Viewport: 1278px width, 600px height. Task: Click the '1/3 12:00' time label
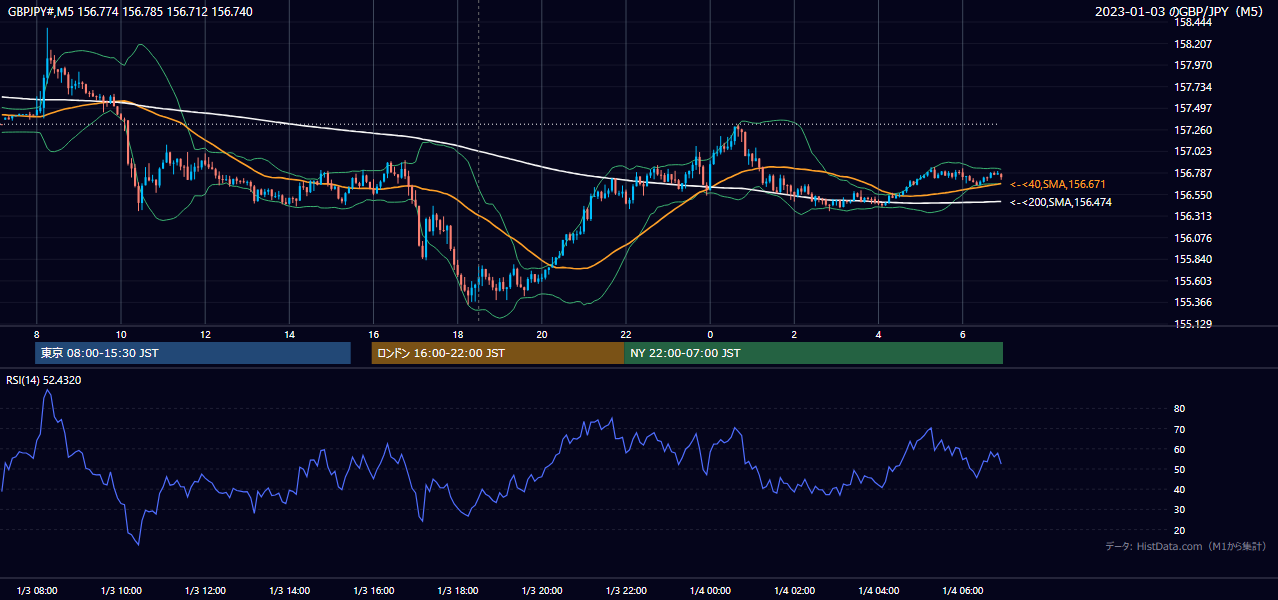tap(205, 590)
